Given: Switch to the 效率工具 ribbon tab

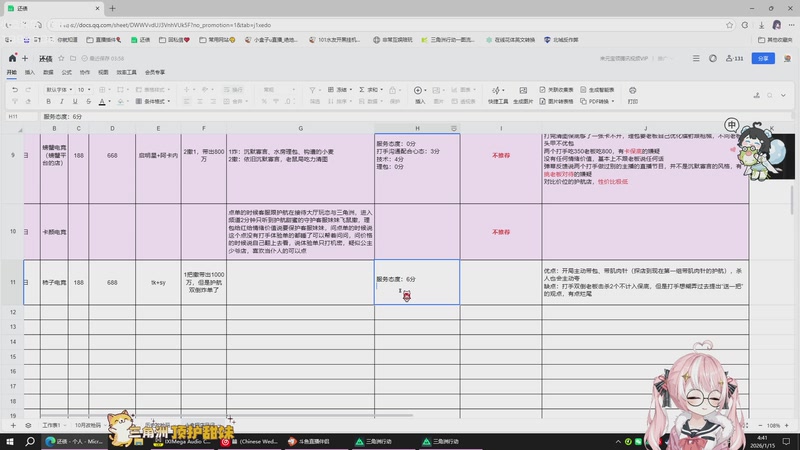Looking at the screenshot, I should pyautogui.click(x=127, y=72).
